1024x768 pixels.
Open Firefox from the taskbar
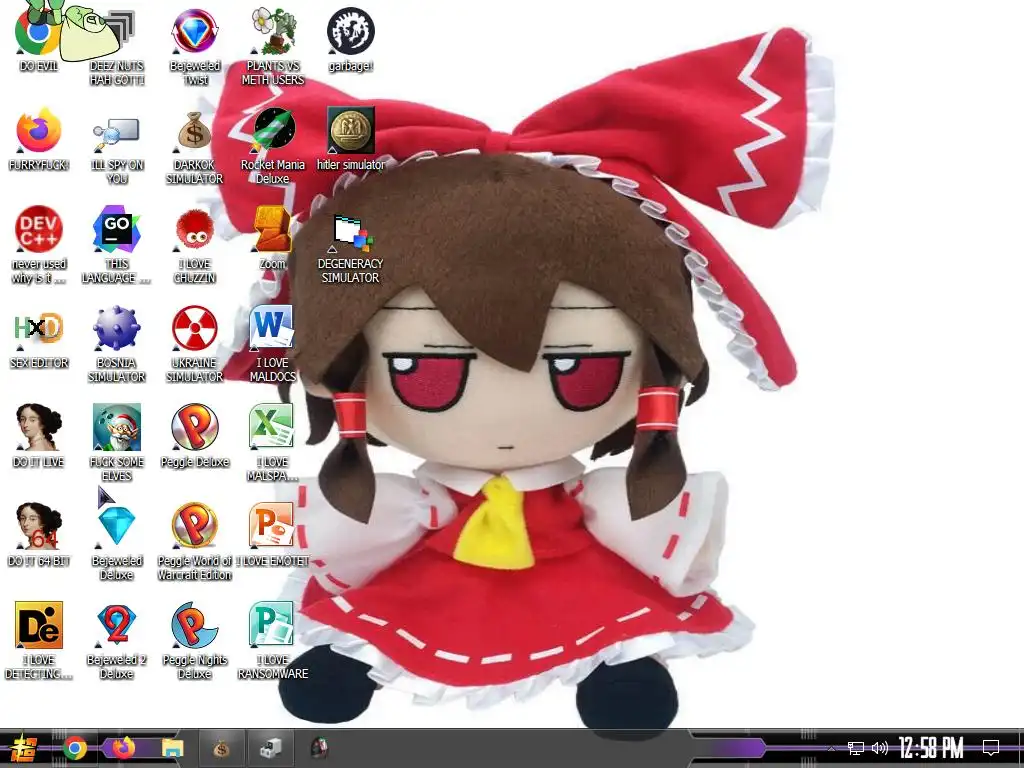123,748
